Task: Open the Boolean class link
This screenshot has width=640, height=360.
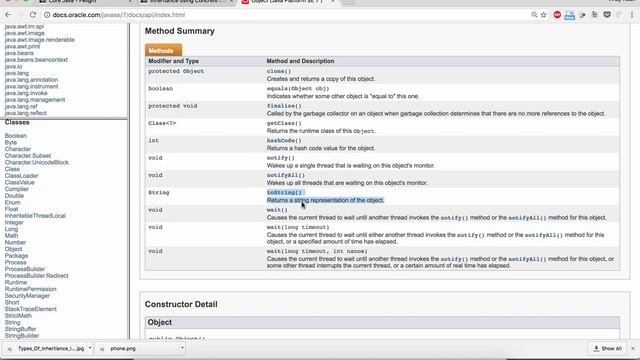Action: click(16, 136)
